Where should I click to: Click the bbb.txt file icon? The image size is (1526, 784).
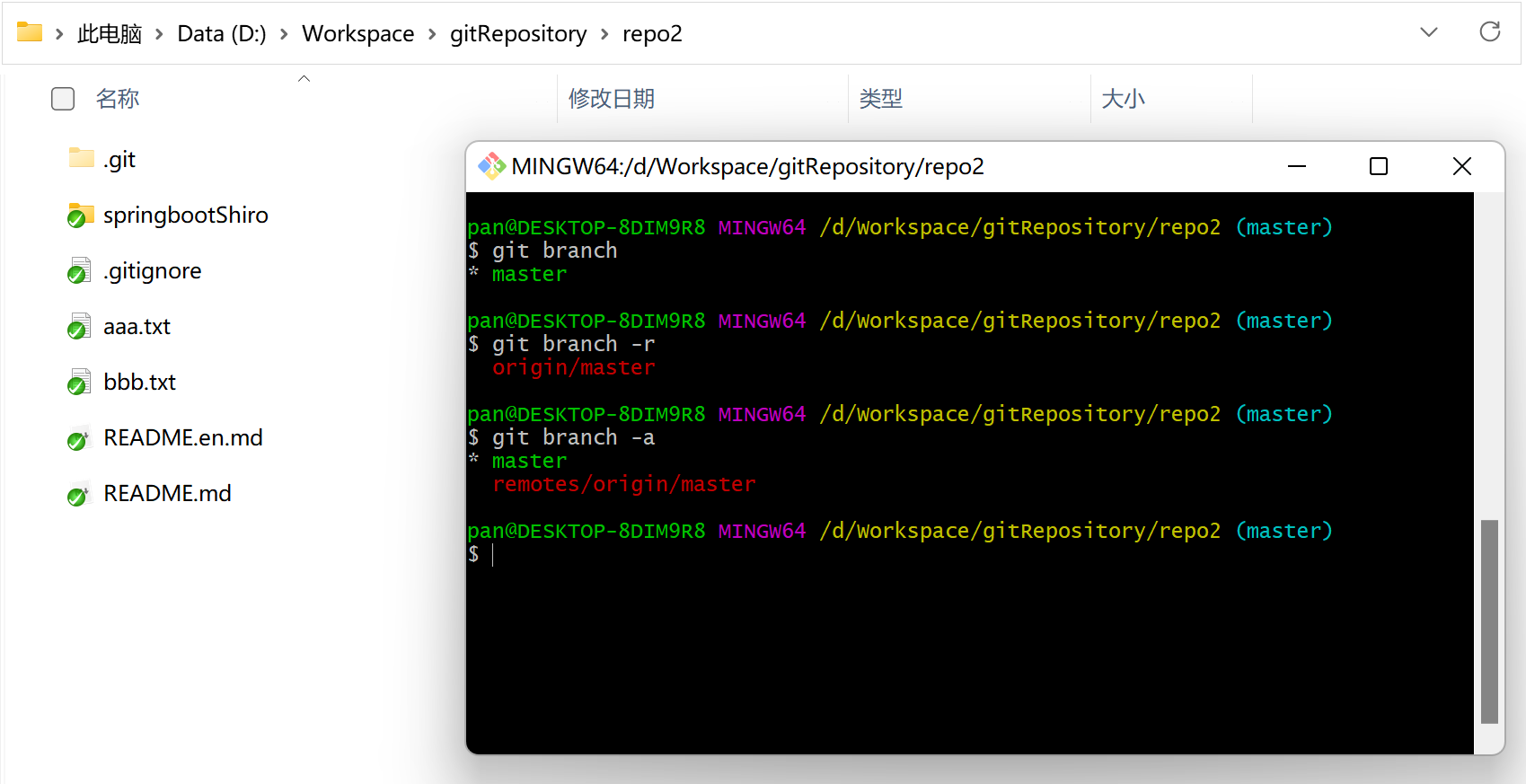[80, 383]
